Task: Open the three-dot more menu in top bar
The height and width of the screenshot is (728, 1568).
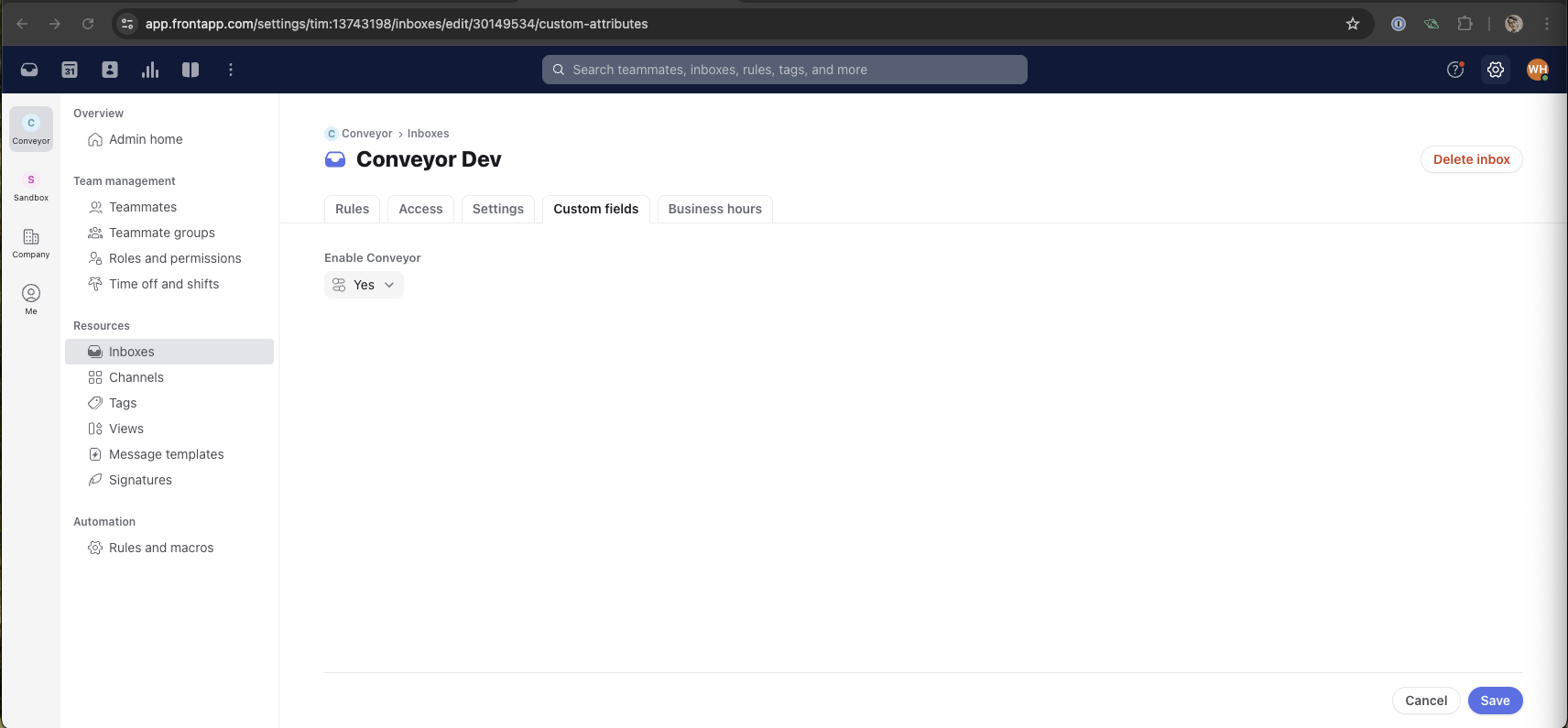Action: (x=231, y=70)
